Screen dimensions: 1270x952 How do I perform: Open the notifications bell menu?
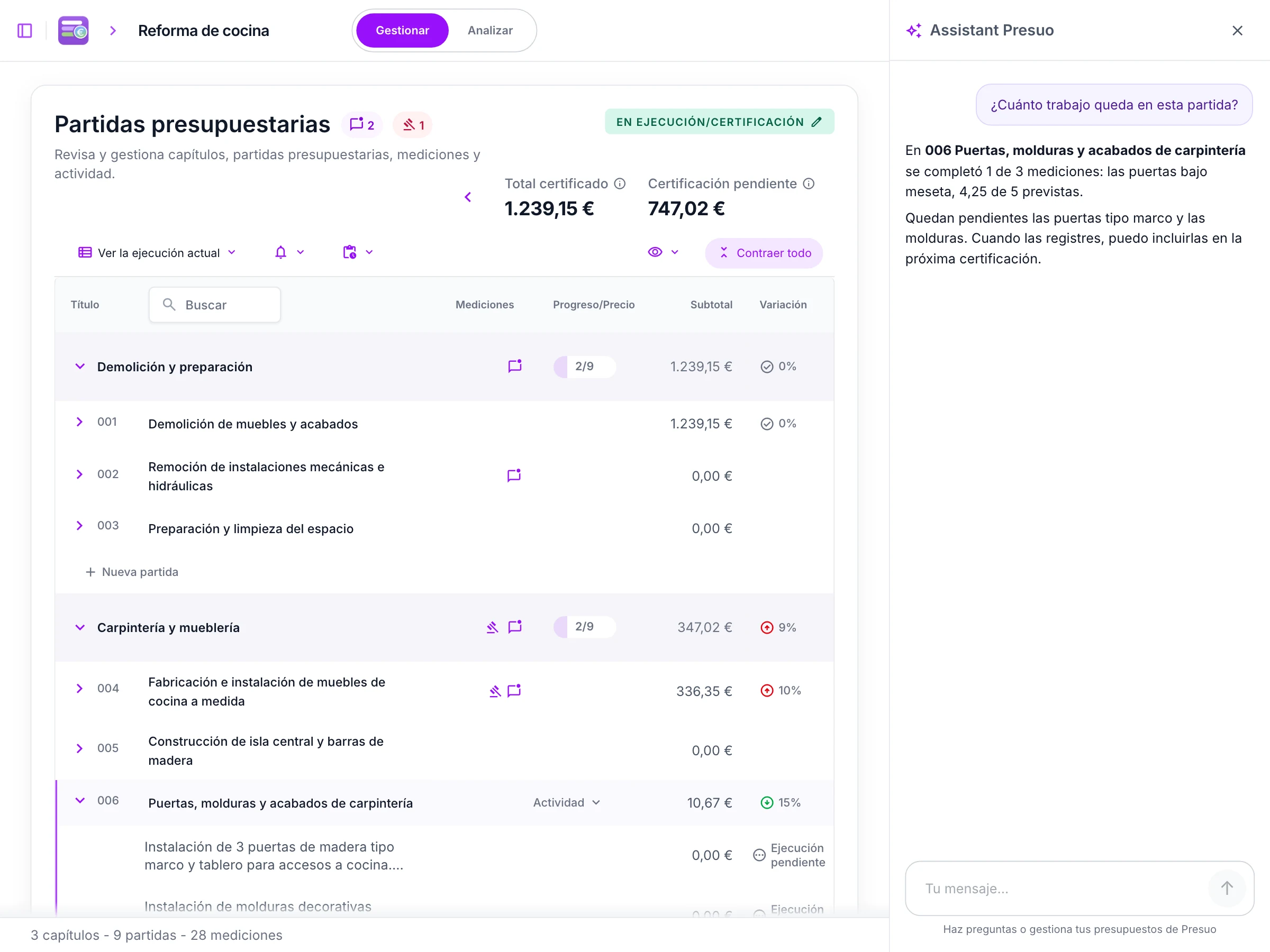[289, 252]
